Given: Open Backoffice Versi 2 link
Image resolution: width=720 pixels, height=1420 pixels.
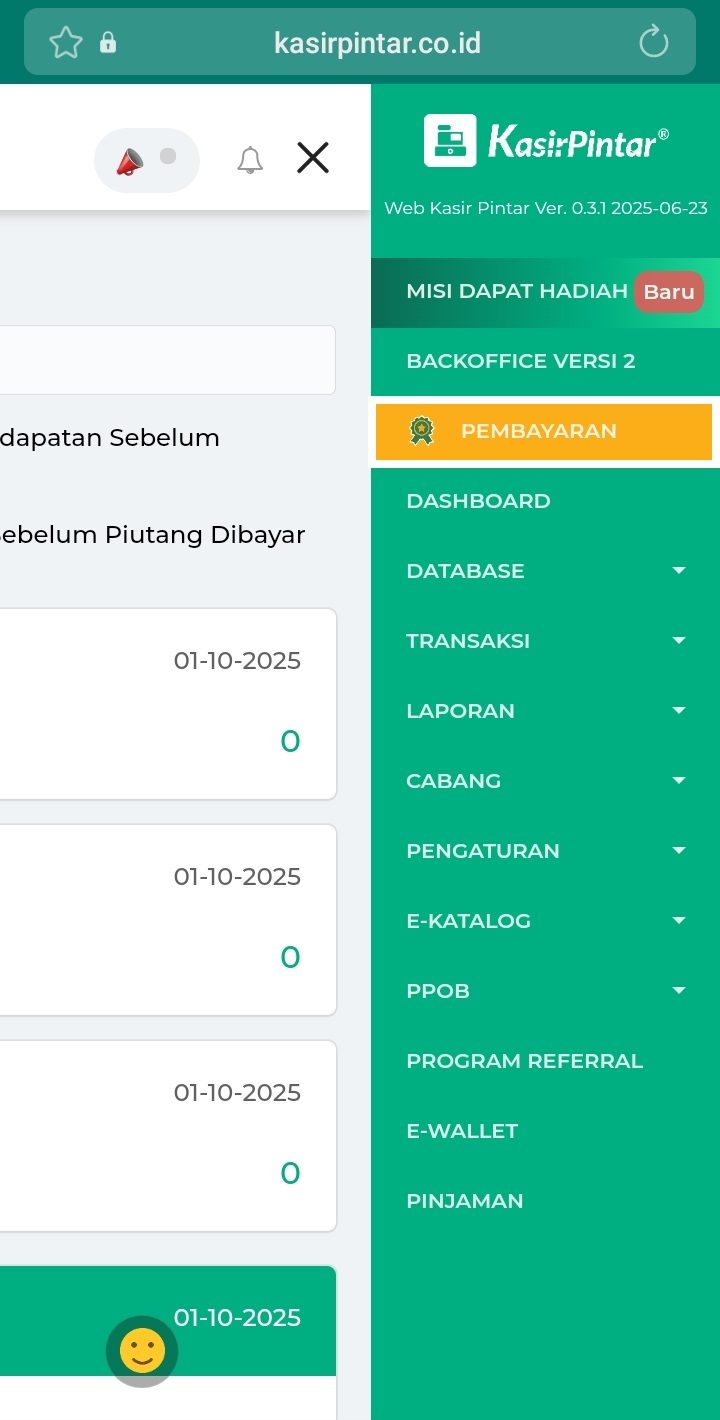Looking at the screenshot, I should coord(520,361).
